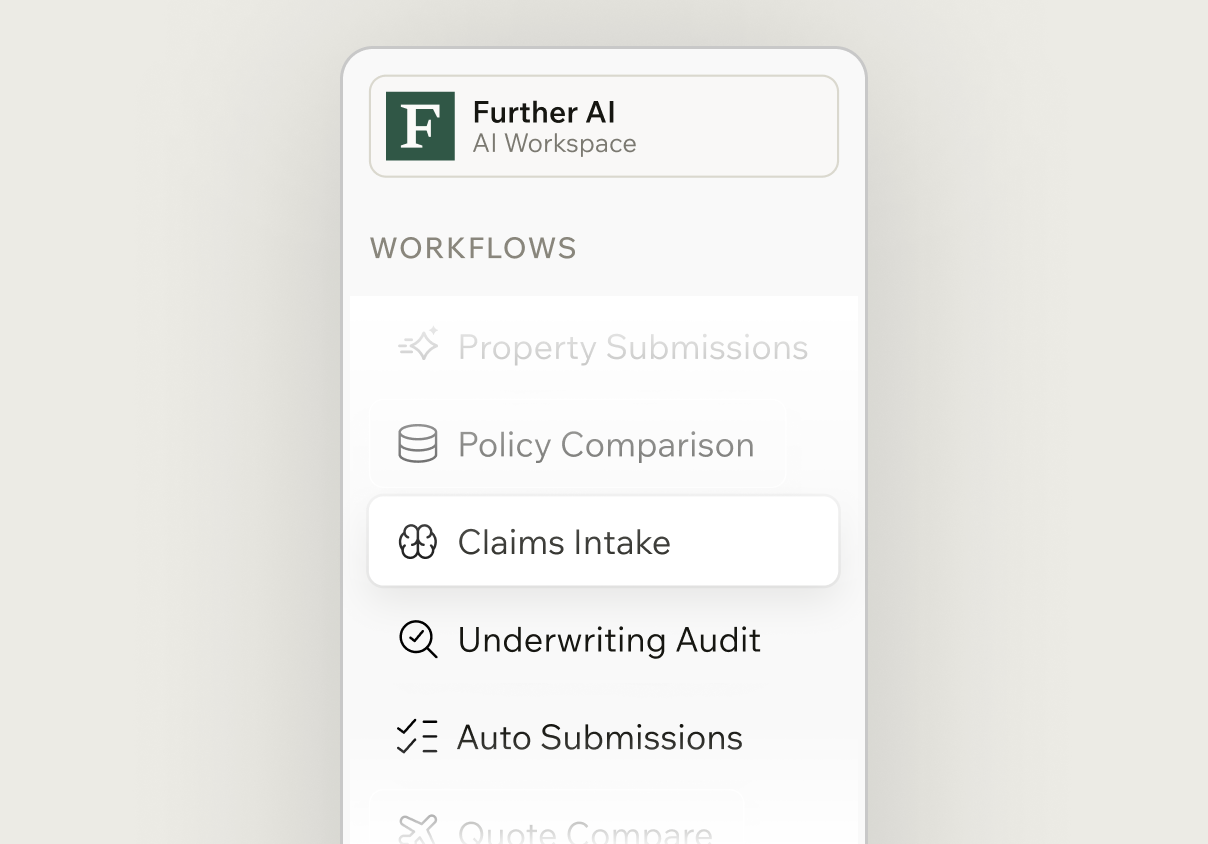Click the Further AI workspace name
Image resolution: width=1208 pixels, height=844 pixels.
[x=544, y=111]
